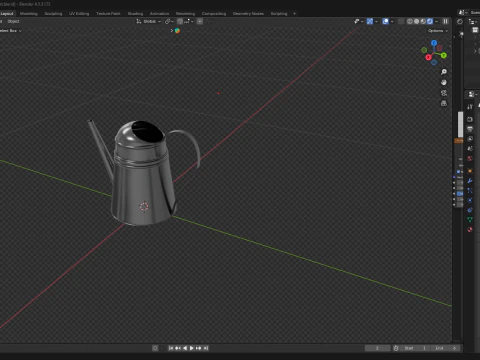The height and width of the screenshot is (360, 480).
Task: Open the Object Constraints properties tab
Action: [x=470, y=210]
